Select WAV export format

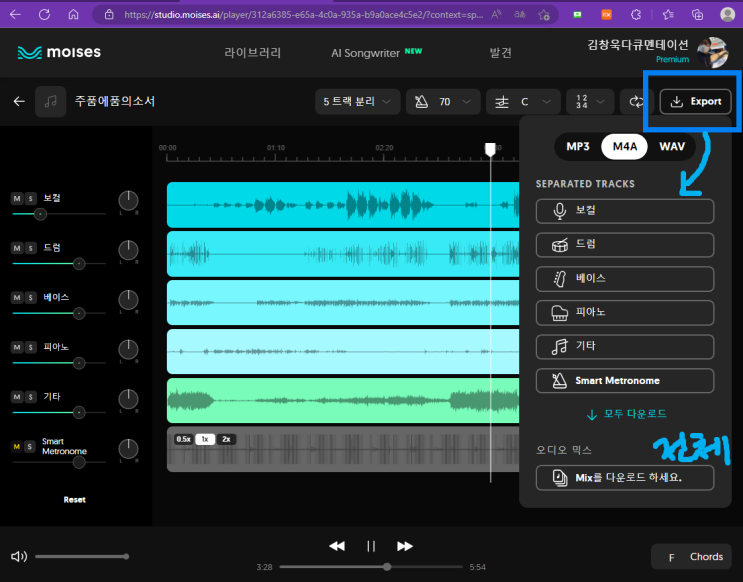tap(672, 146)
